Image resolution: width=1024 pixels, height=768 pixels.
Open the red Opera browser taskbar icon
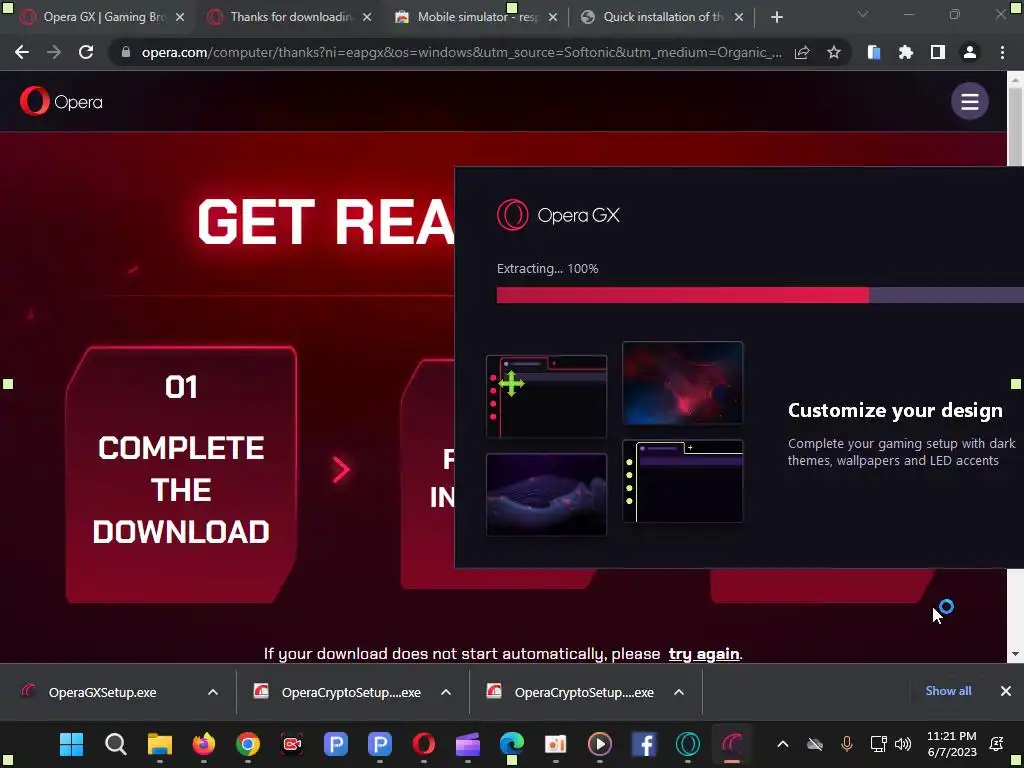point(424,744)
